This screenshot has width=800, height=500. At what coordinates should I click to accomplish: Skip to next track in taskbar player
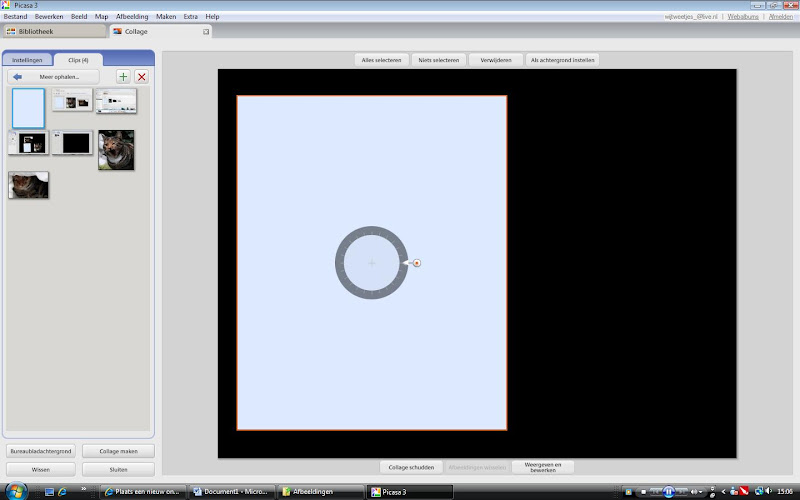pyautogui.click(x=681, y=492)
